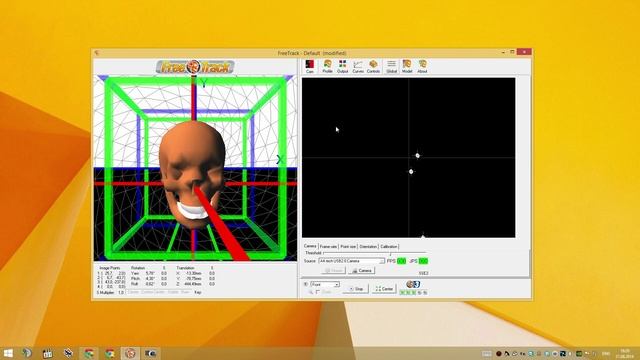The width and height of the screenshot is (640, 360).
Task: Click the magnifier zoom icon
Action: [311, 292]
